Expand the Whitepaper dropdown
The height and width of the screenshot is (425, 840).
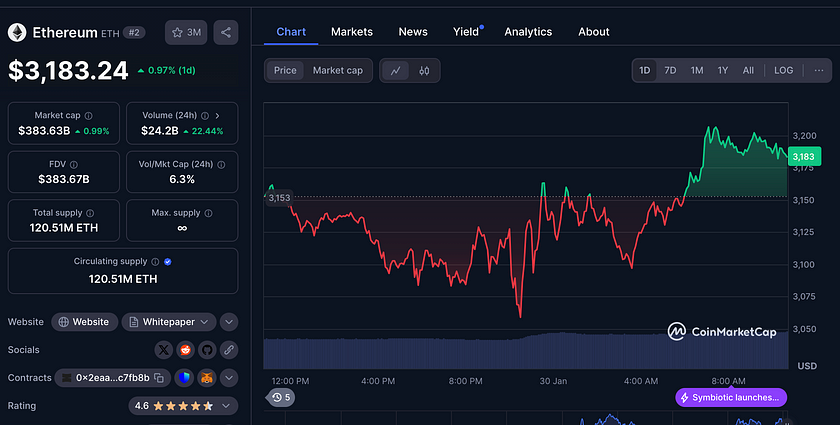point(168,322)
